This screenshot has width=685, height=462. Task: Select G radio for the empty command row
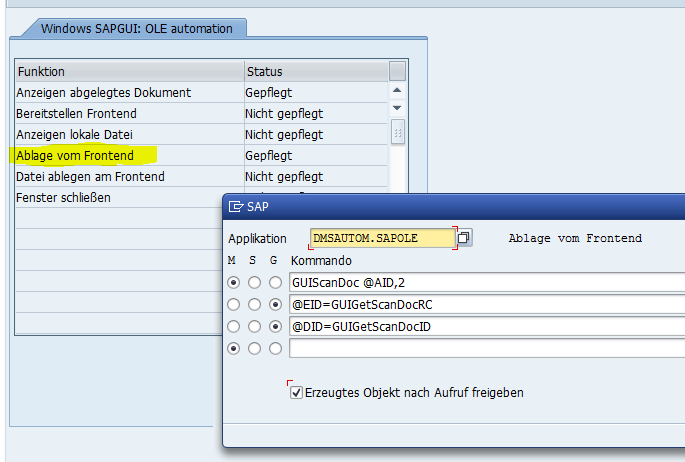pos(275,348)
